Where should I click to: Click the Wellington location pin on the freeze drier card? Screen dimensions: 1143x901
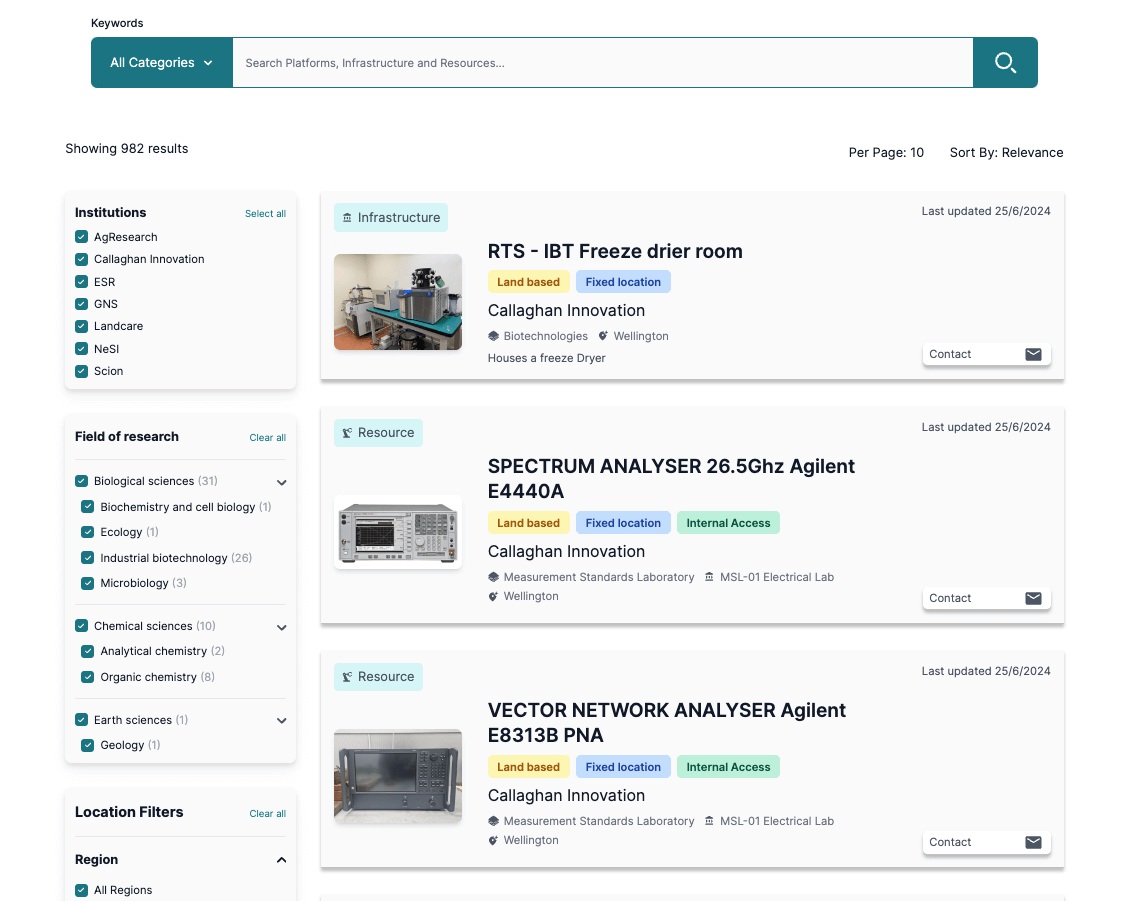(x=603, y=336)
